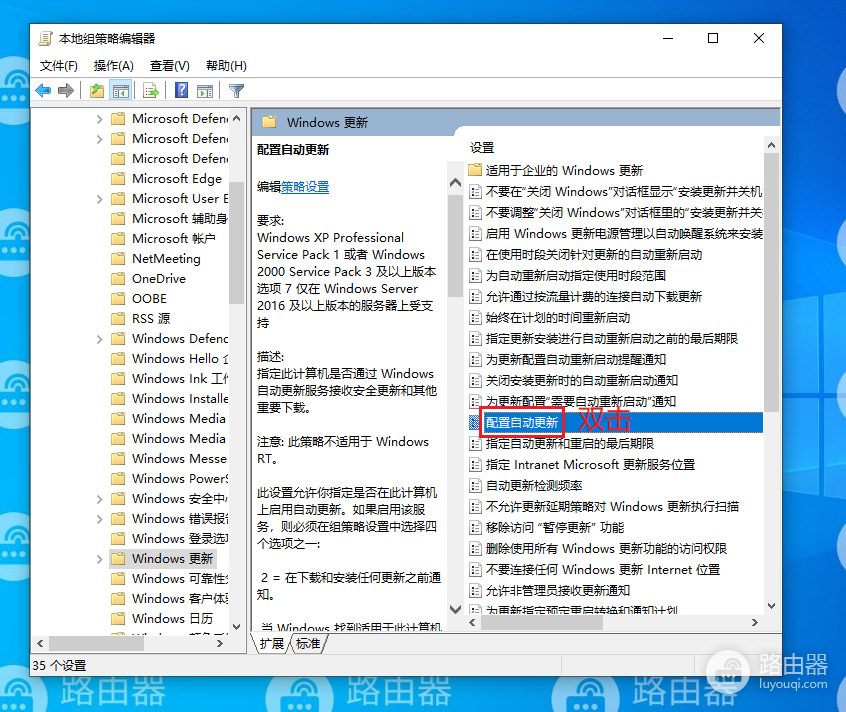Select Windows Installer in the tree
This screenshot has height=712, width=846.
click(180, 399)
